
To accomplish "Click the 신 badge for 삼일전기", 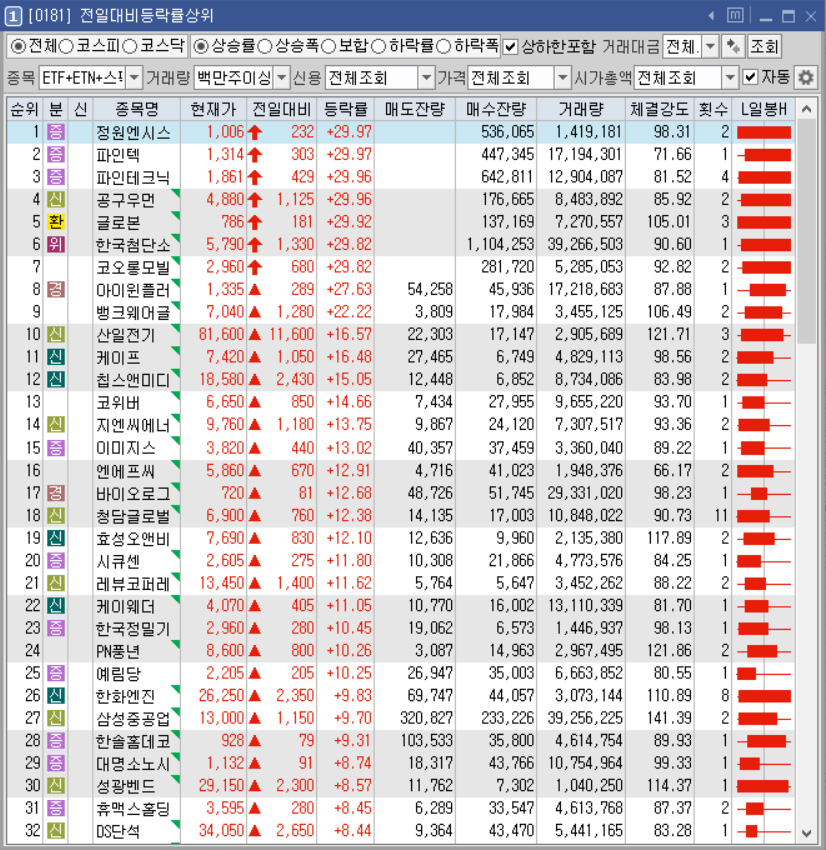I will [x=56, y=334].
